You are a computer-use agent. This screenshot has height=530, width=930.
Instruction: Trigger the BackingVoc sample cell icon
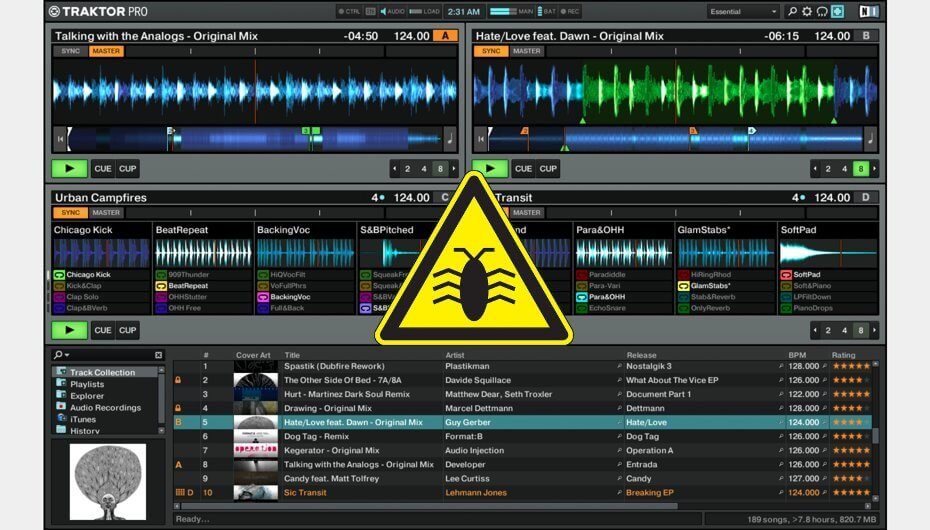[x=263, y=297]
